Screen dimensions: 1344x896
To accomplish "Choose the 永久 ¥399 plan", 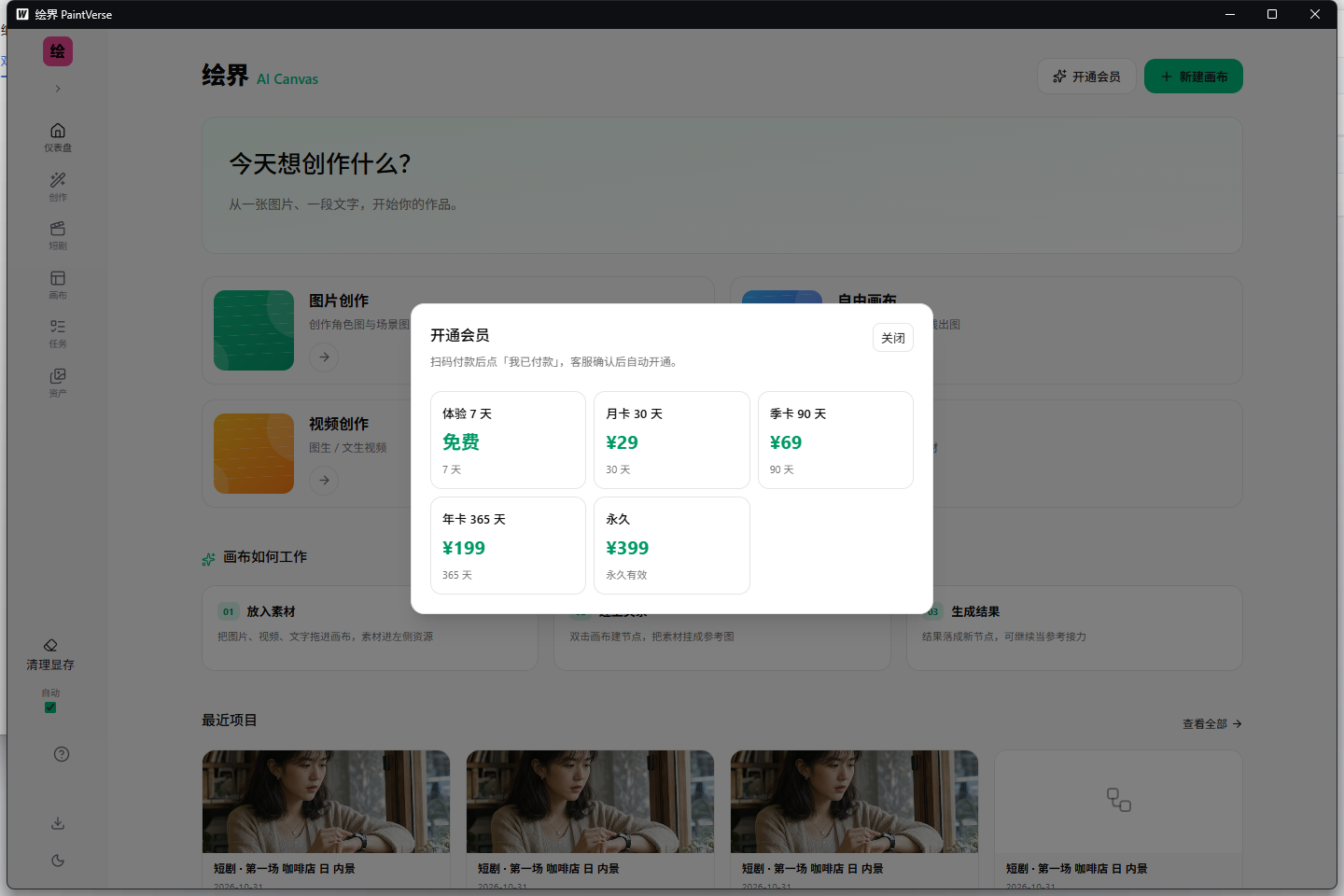I will tap(672, 545).
